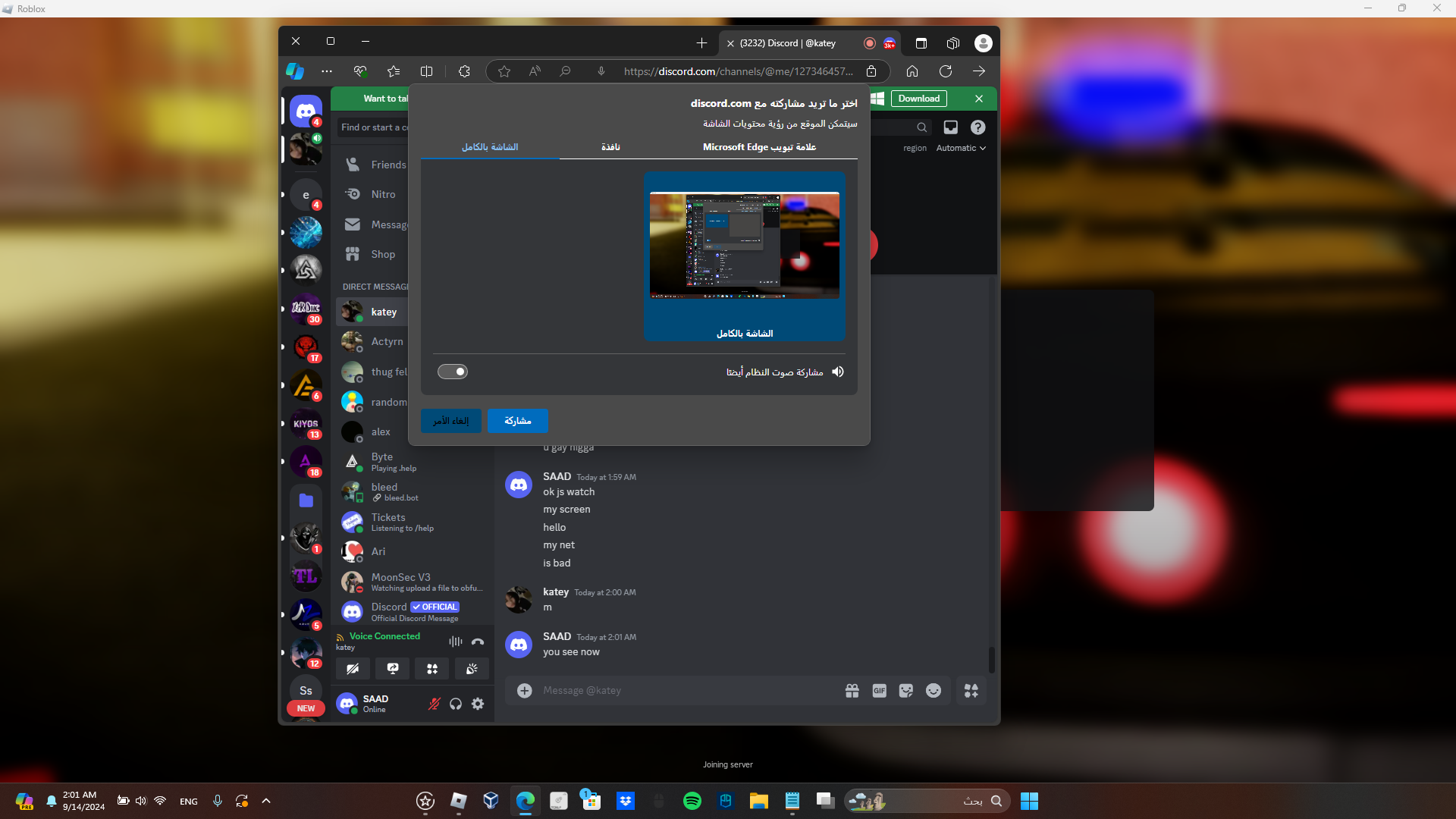The height and width of the screenshot is (819, 1456).
Task: Reload the Discord page in Edge
Action: click(x=946, y=71)
